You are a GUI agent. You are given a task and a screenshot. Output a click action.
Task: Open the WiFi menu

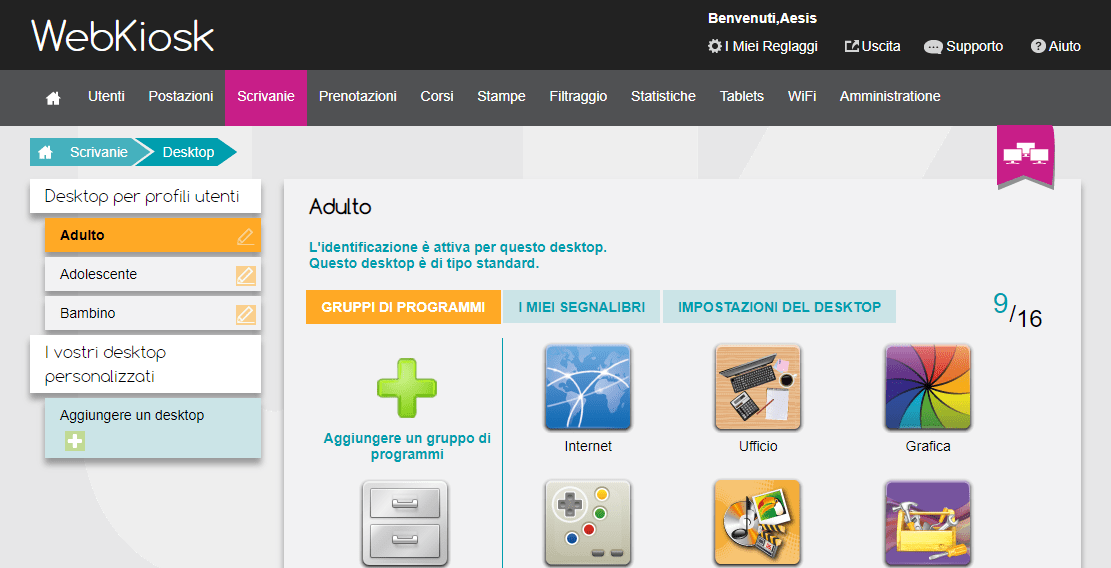pyautogui.click(x=802, y=96)
